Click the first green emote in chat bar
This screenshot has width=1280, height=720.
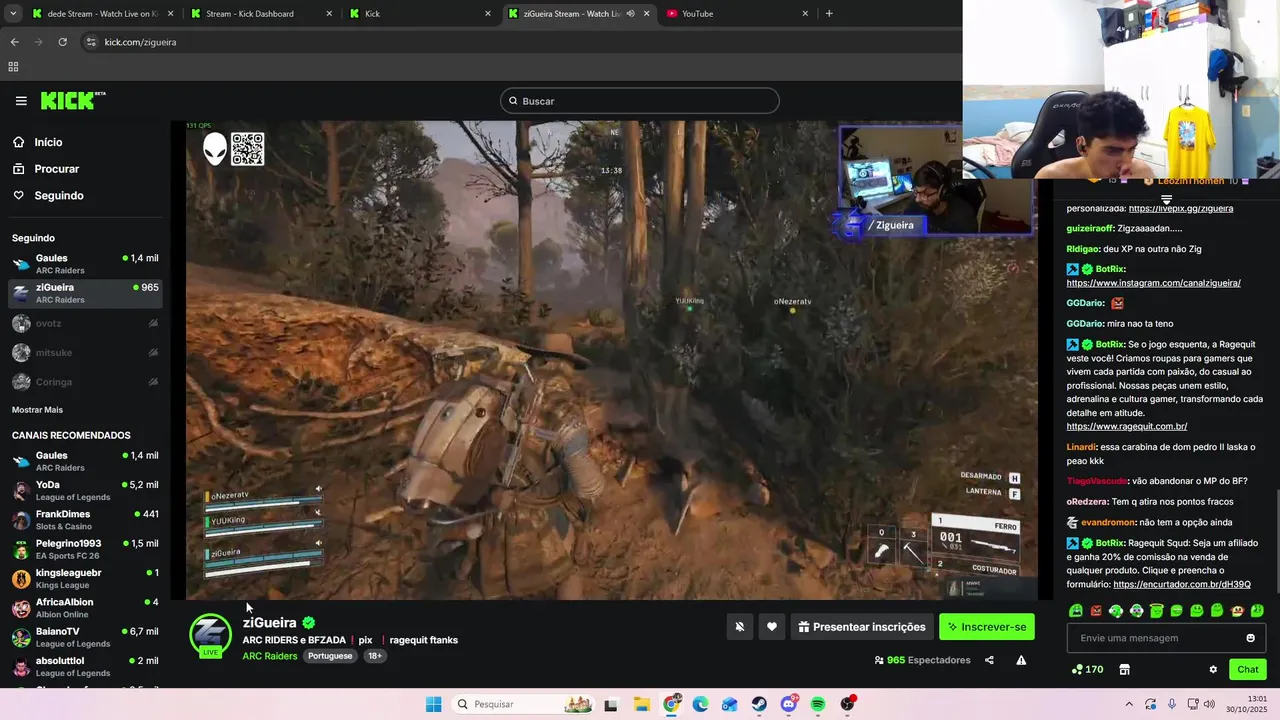point(1076,610)
